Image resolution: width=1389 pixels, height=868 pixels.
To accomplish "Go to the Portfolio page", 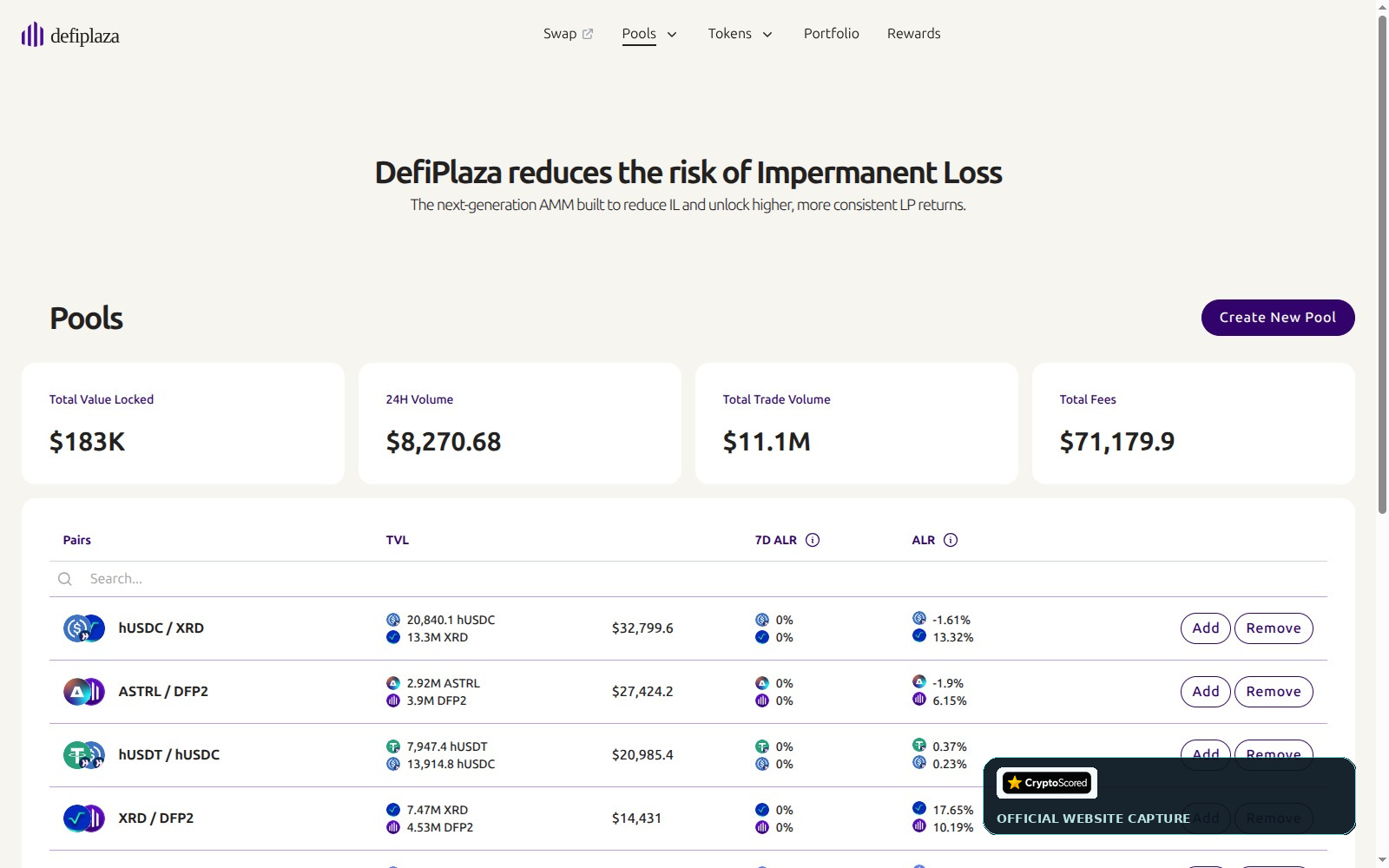I will click(831, 34).
